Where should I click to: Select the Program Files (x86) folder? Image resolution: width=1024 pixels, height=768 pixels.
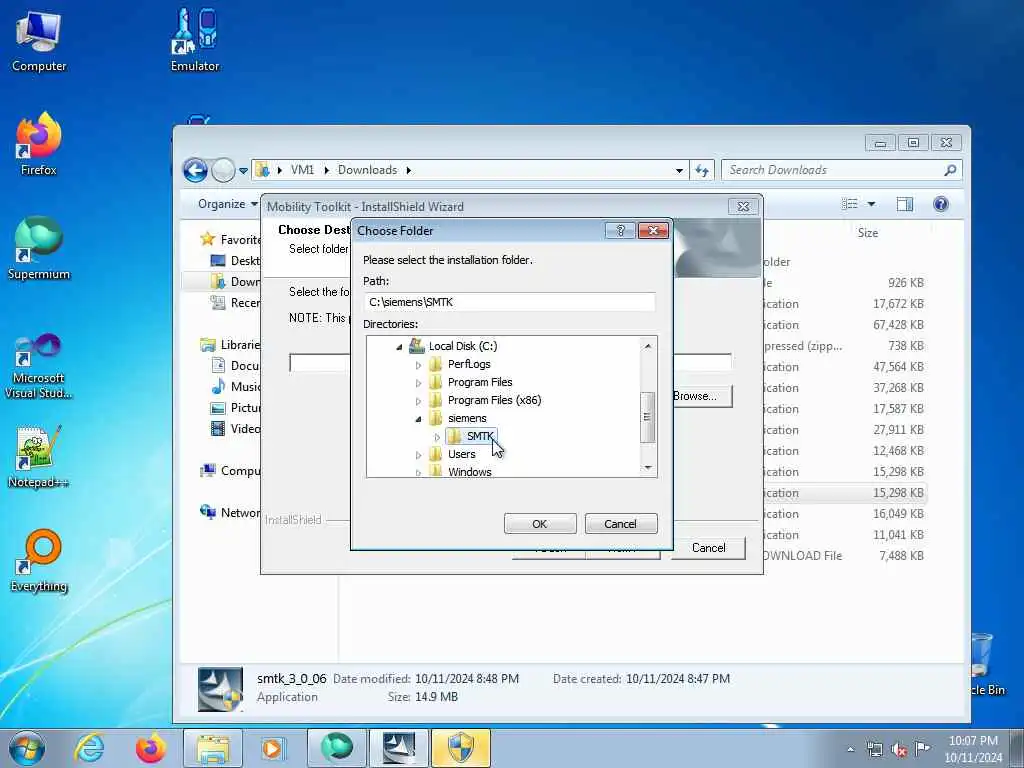494,400
